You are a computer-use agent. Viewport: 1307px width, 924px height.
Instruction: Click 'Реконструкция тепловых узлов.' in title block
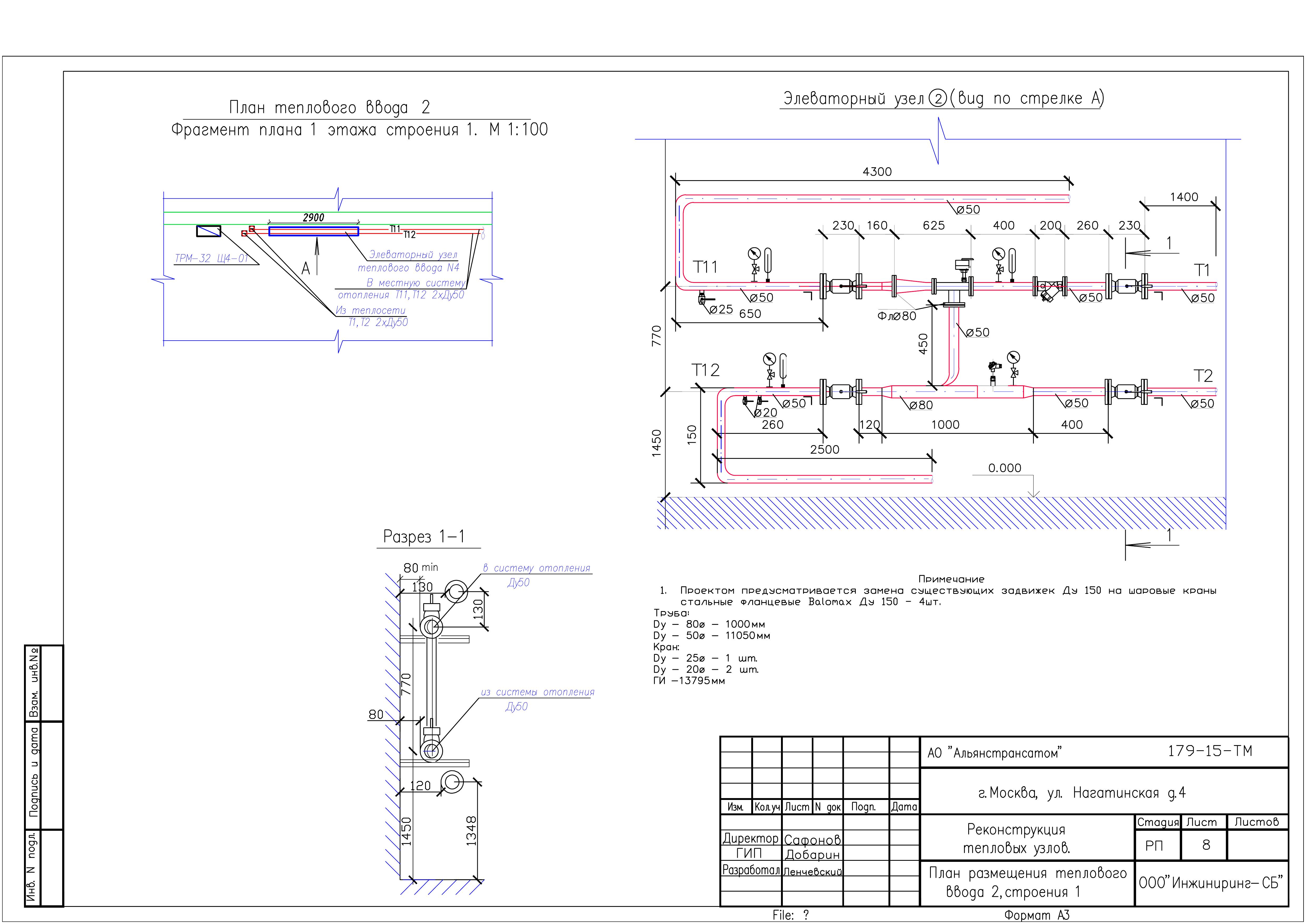[1016, 839]
